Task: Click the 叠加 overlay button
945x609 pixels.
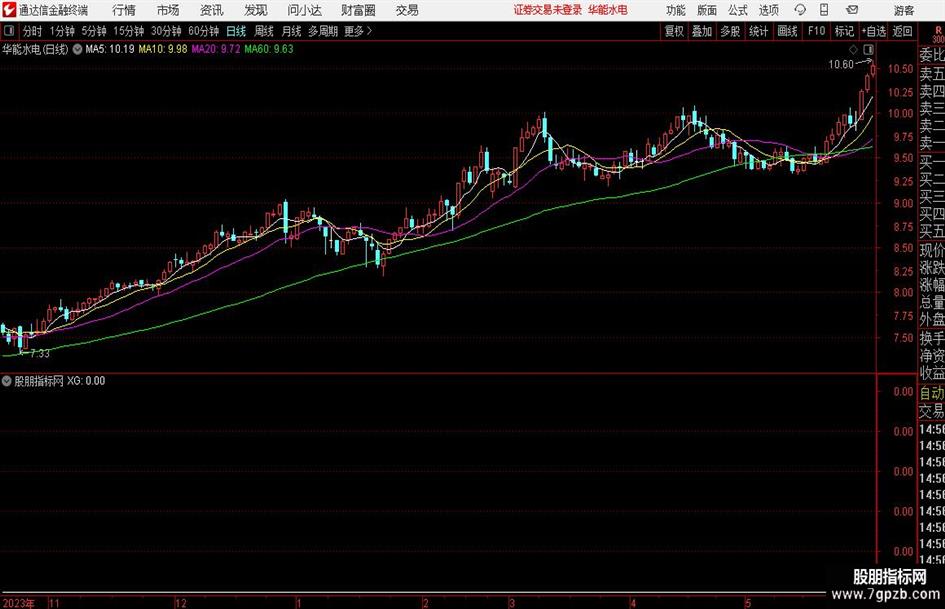Action: (702, 31)
